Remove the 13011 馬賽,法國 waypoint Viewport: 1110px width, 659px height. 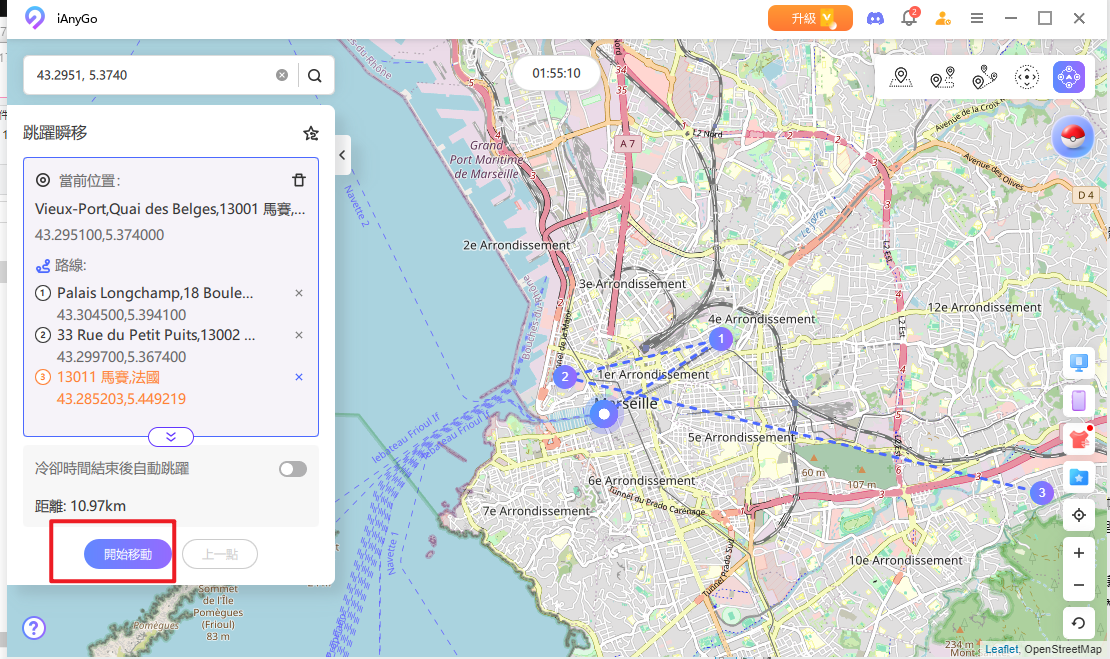pos(299,377)
